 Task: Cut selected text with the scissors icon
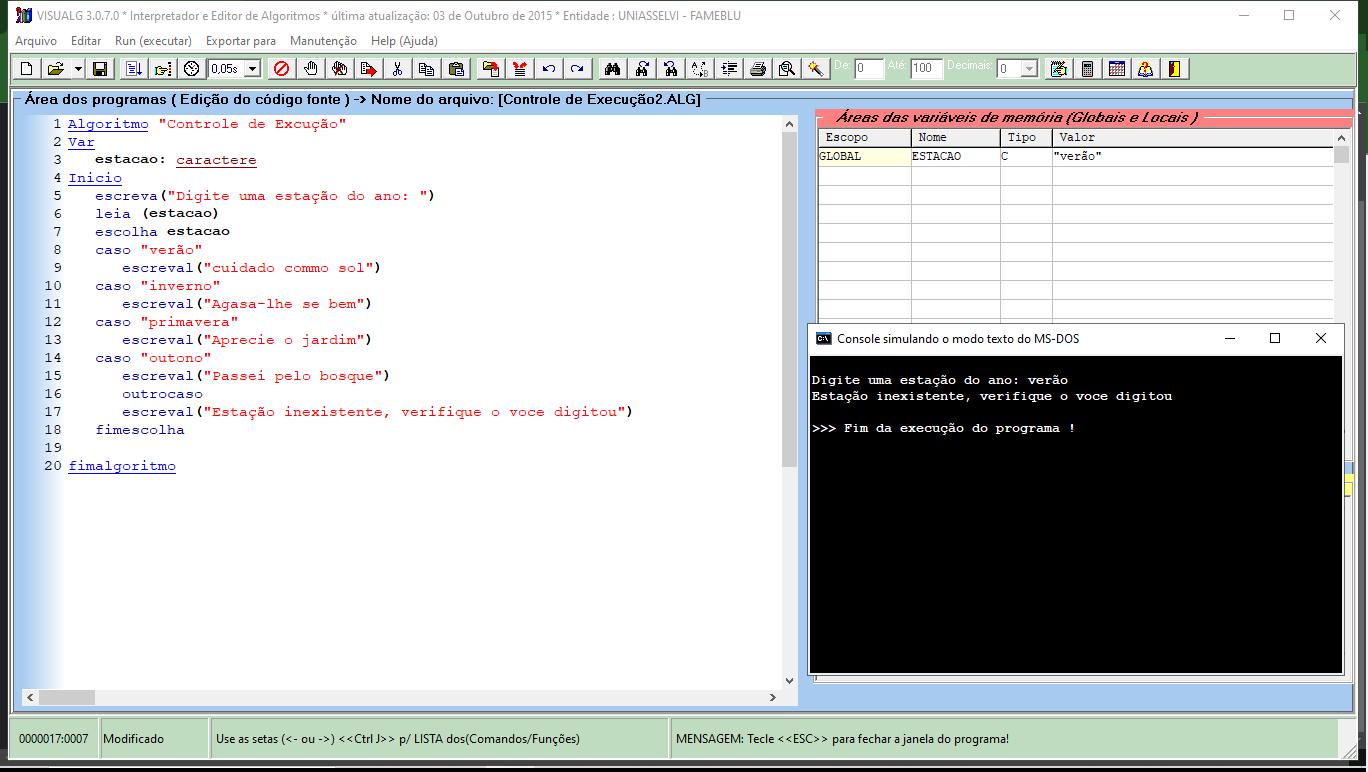point(398,69)
